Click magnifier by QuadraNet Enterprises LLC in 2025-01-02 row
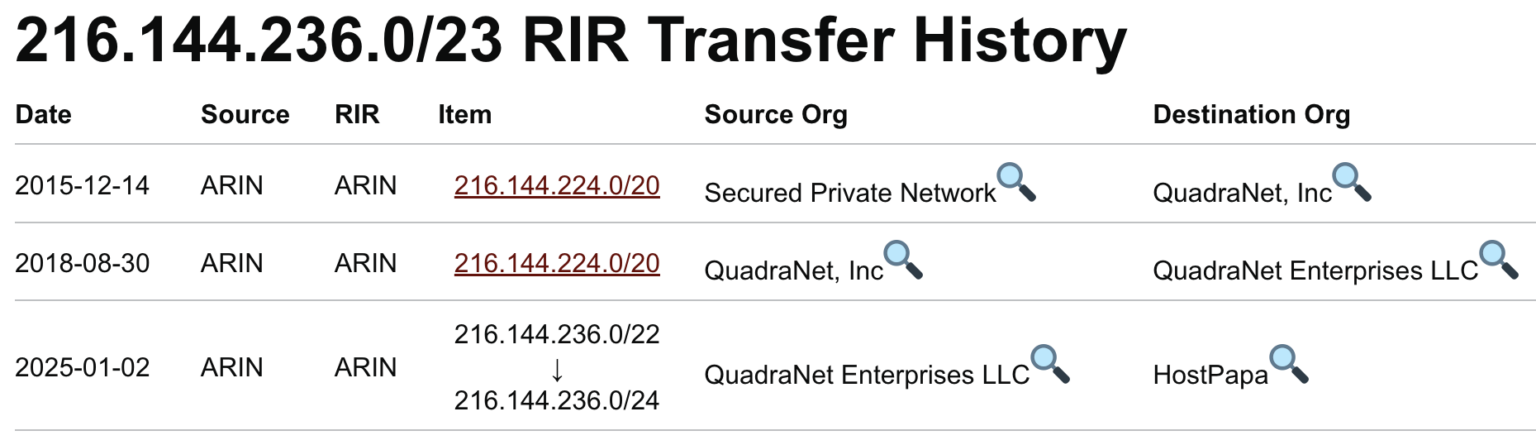The image size is (1536, 445). coord(1051,365)
